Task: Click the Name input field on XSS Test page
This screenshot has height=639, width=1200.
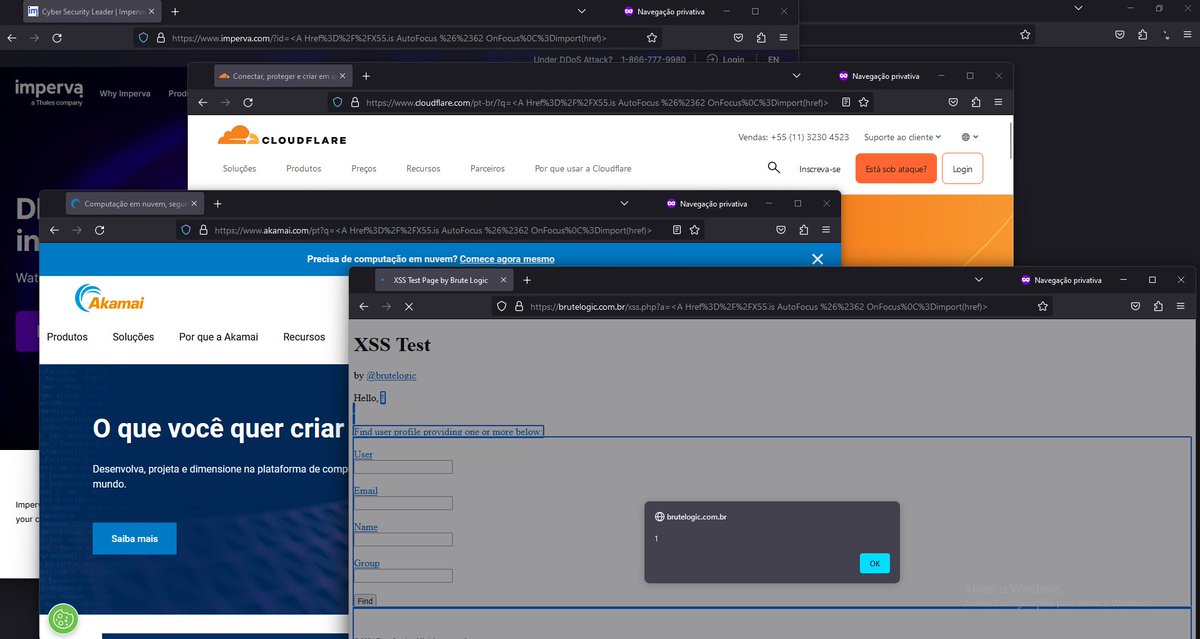Action: (x=403, y=539)
